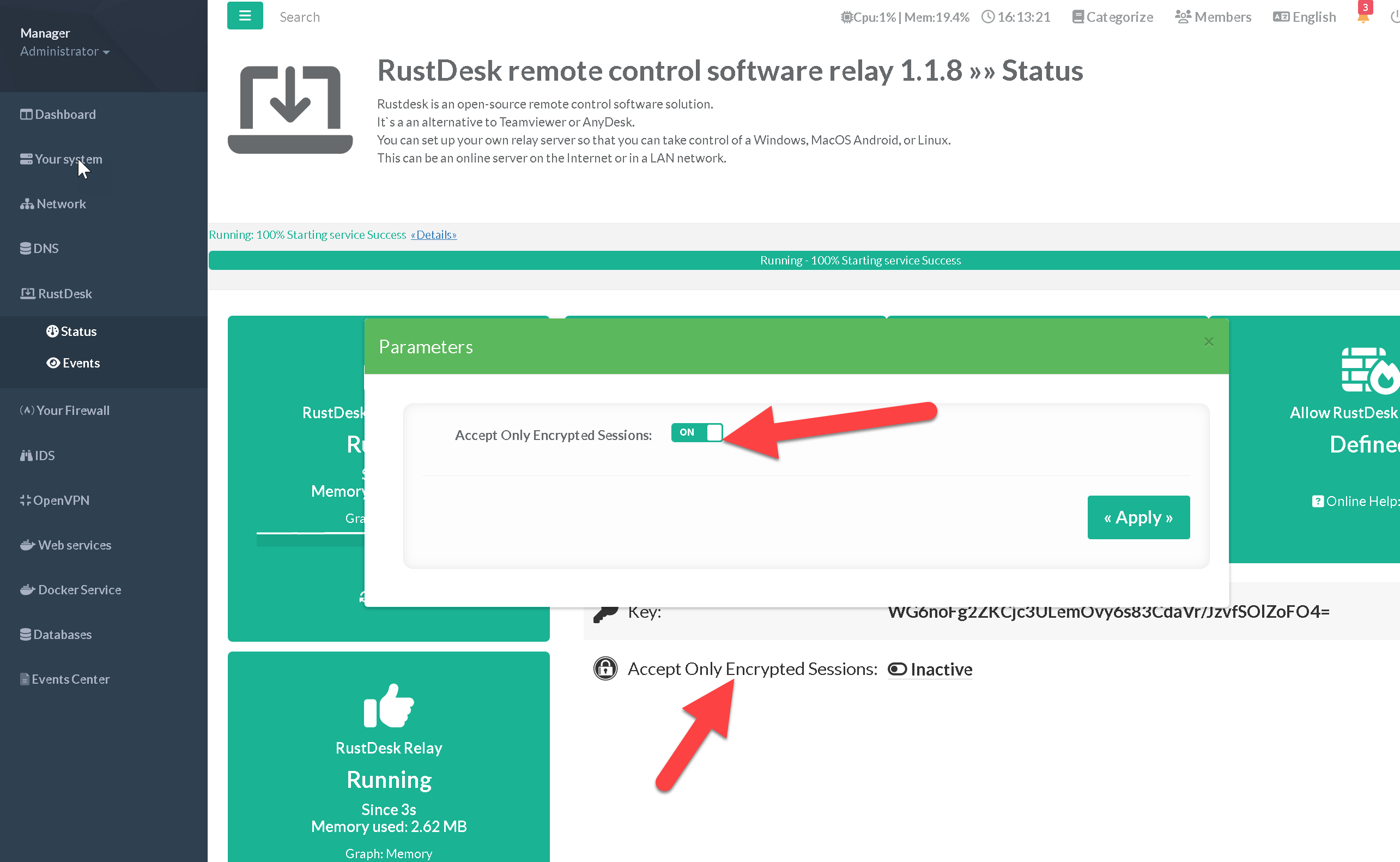Open the Events submenu item
The image size is (1400, 862).
coord(80,363)
